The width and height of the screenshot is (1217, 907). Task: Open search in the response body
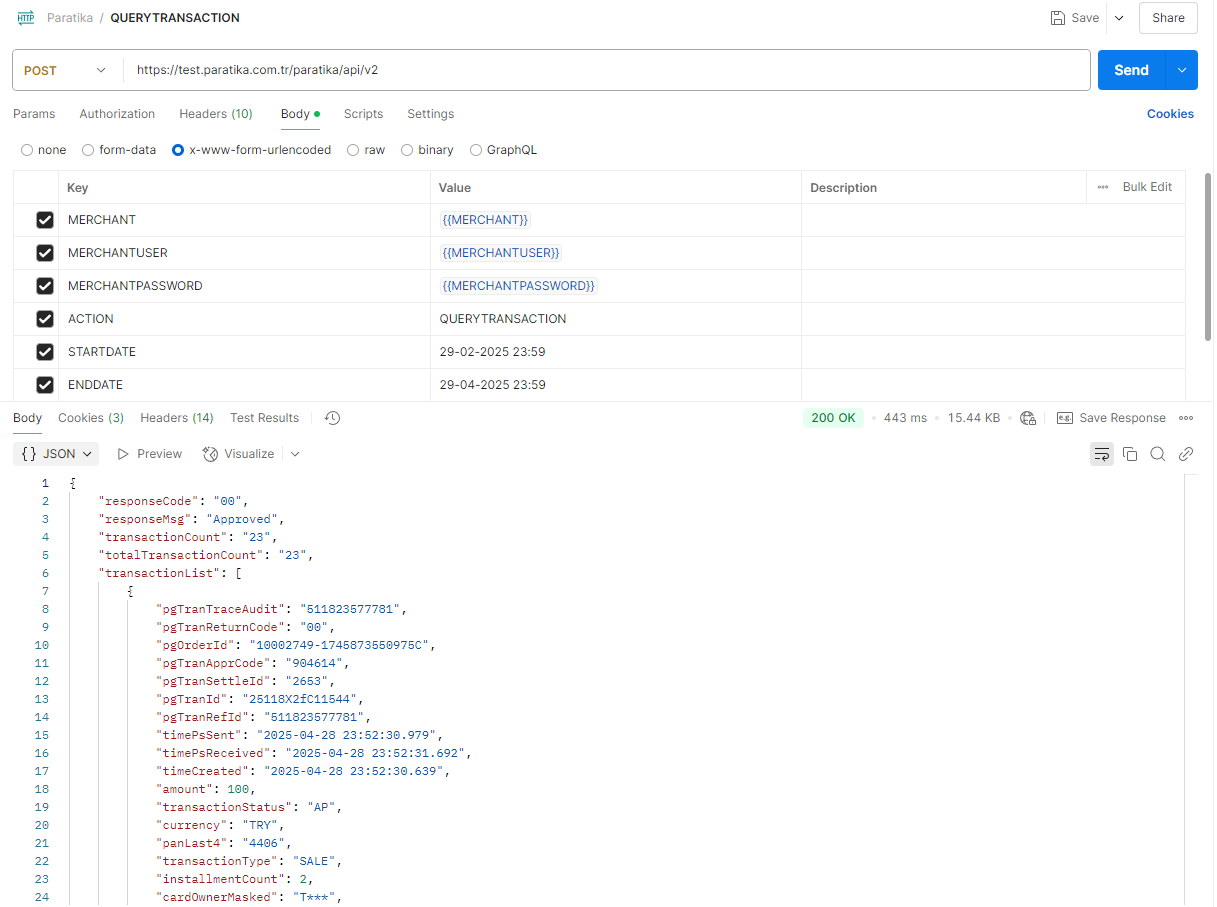pos(1158,454)
